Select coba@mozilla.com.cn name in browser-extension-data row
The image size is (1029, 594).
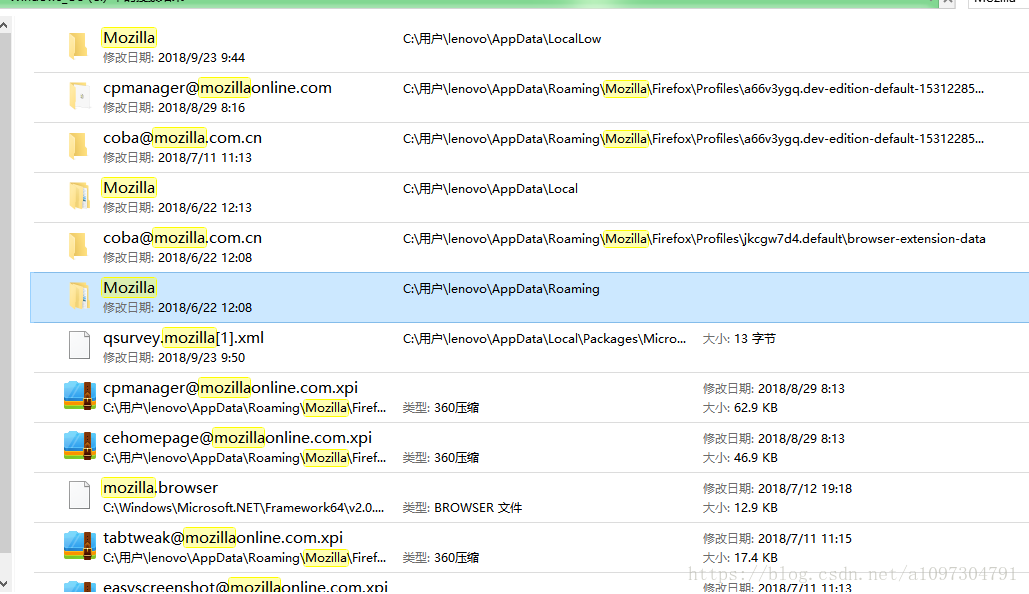(182, 238)
